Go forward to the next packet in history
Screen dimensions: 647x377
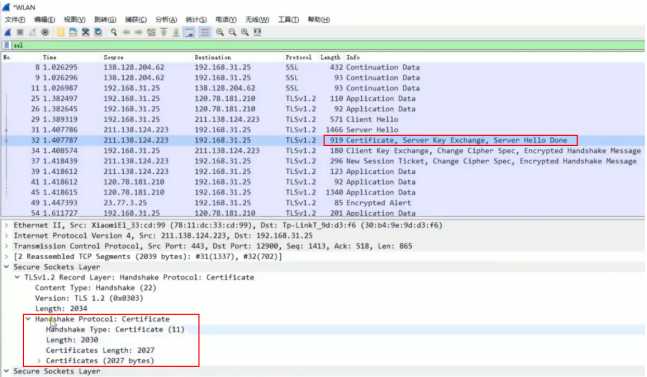click(x=138, y=32)
